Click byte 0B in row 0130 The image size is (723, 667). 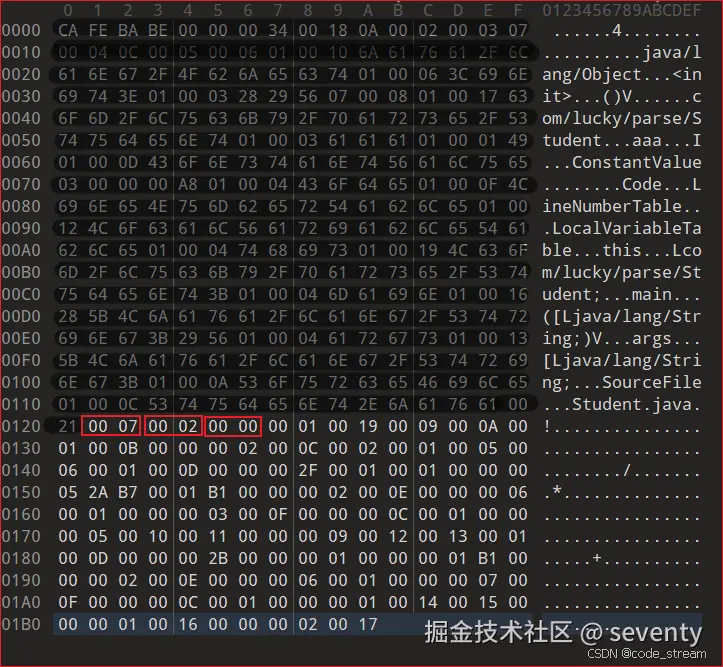[128, 448]
